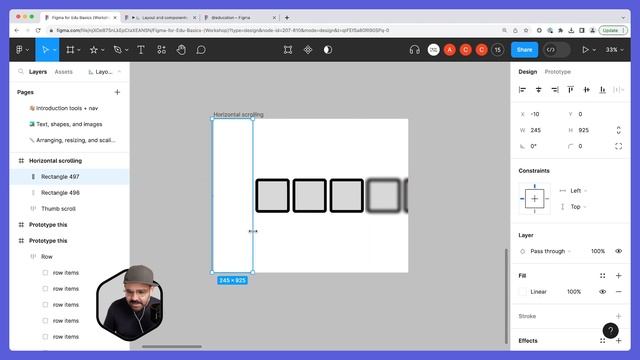
Task: Click the Present play icon
Action: pos(585,50)
